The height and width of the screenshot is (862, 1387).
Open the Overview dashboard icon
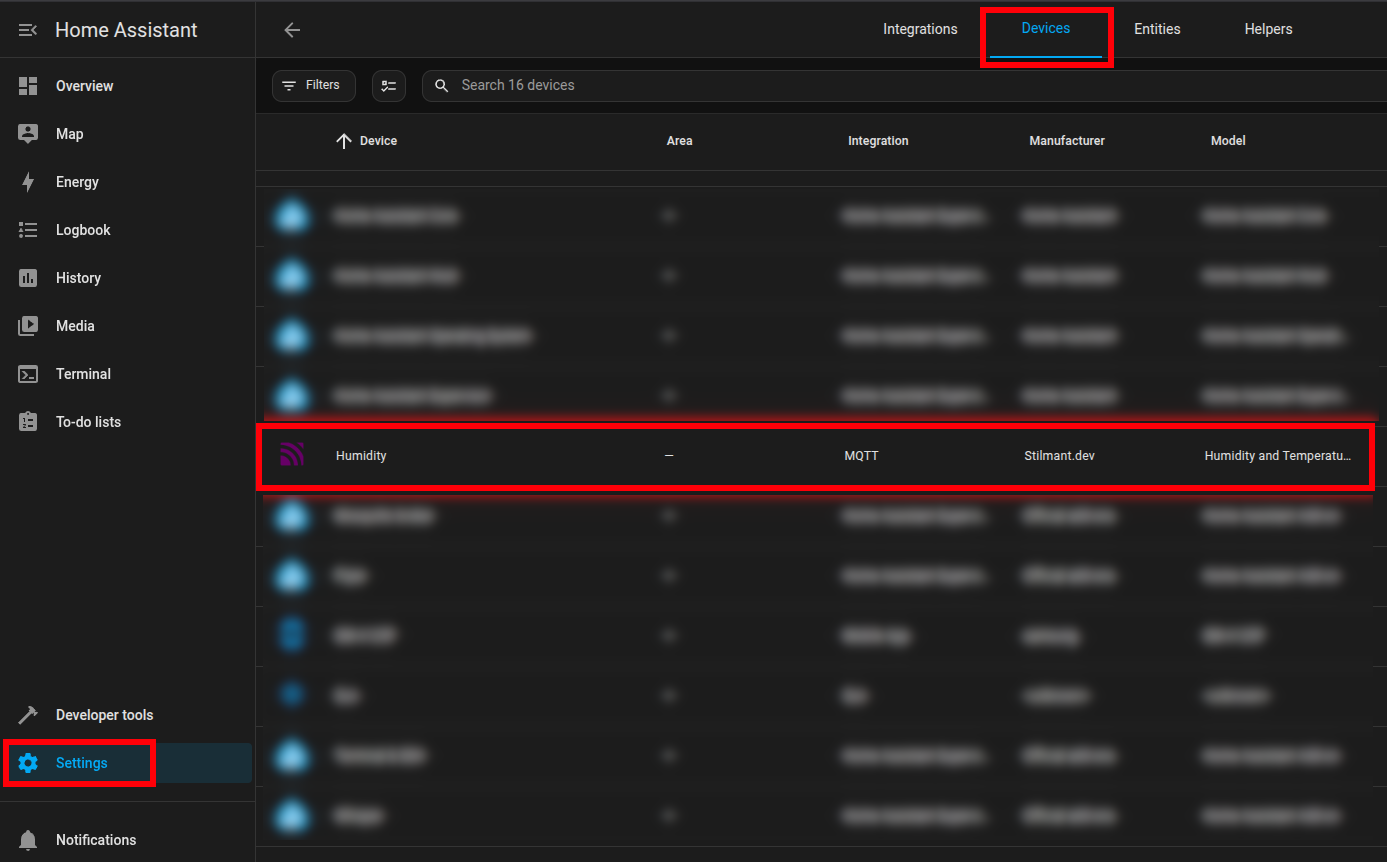[28, 86]
